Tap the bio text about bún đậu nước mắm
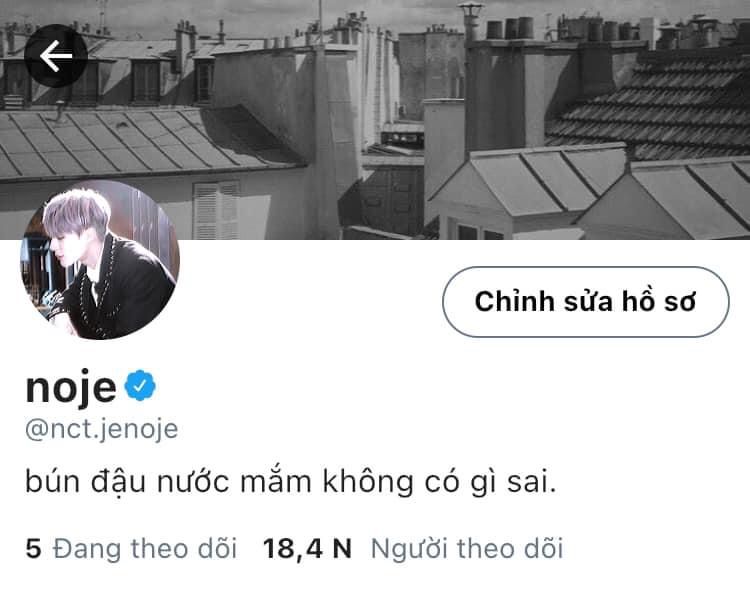This screenshot has height=592, width=750. (291, 482)
